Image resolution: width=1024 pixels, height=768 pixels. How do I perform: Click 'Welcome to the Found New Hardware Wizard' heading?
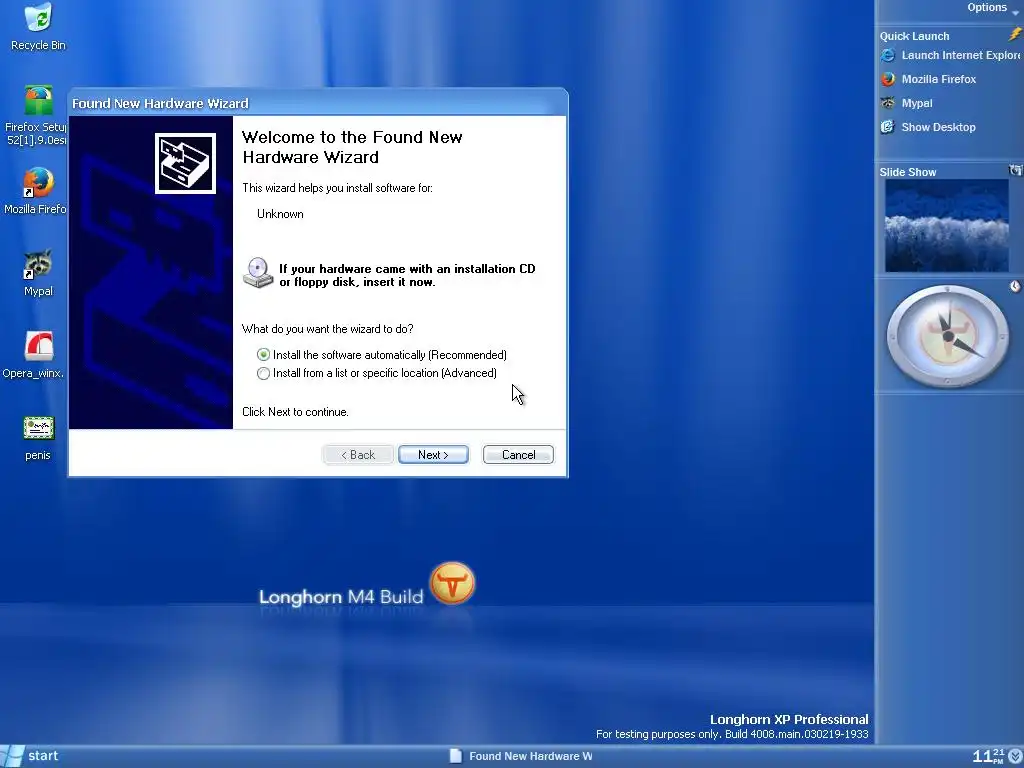(352, 147)
